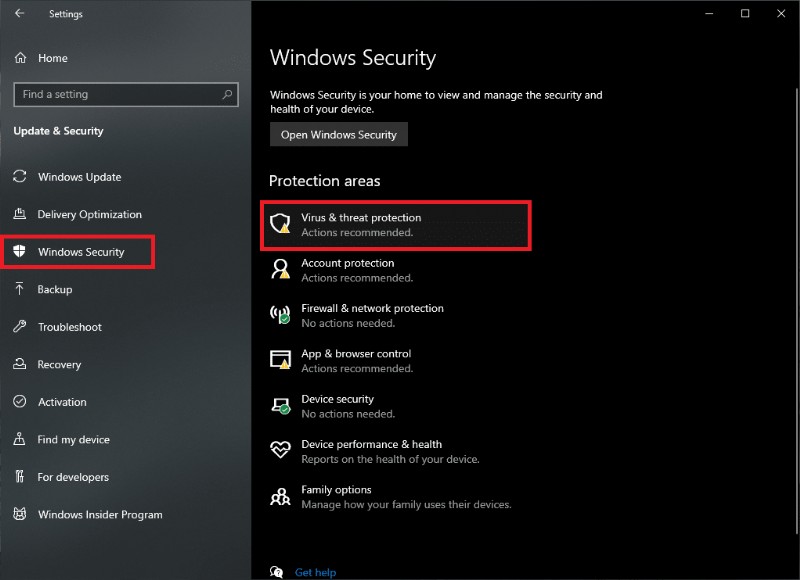Click the Find a setting search box
Image resolution: width=800 pixels, height=580 pixels.
coord(125,94)
